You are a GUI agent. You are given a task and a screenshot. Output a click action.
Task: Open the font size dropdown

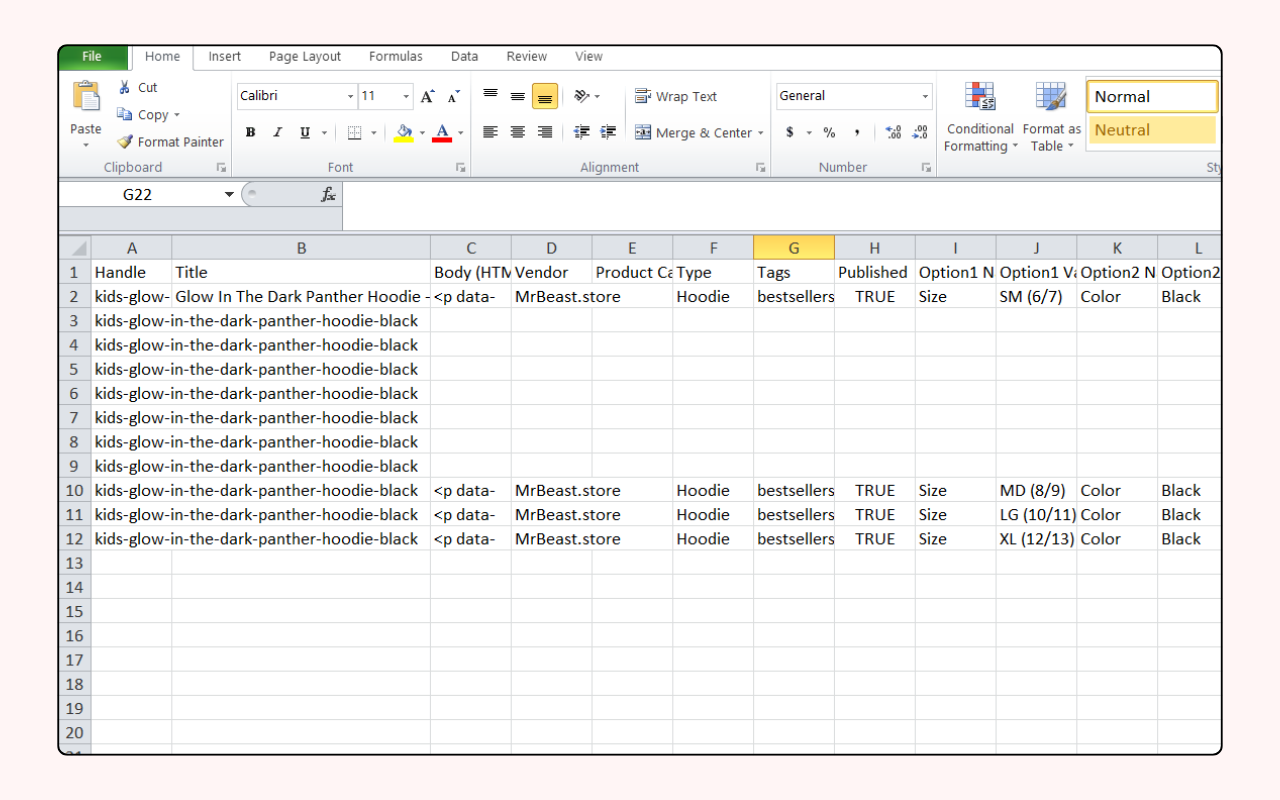406,96
